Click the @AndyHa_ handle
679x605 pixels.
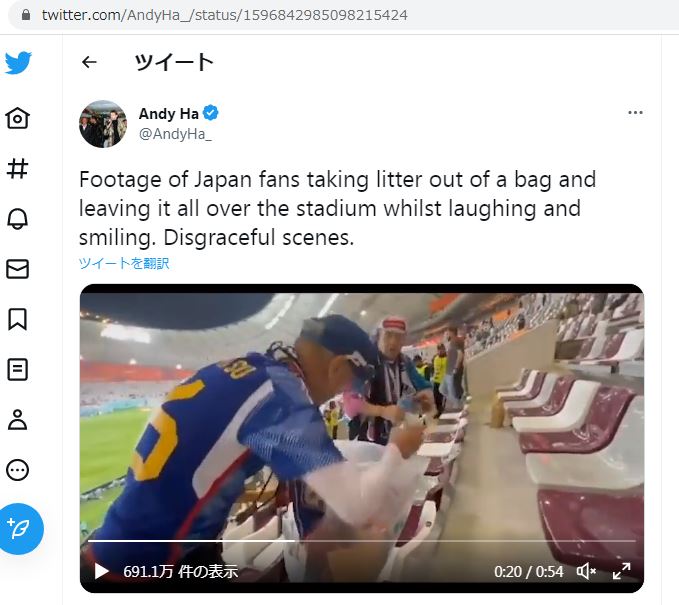pos(175,133)
